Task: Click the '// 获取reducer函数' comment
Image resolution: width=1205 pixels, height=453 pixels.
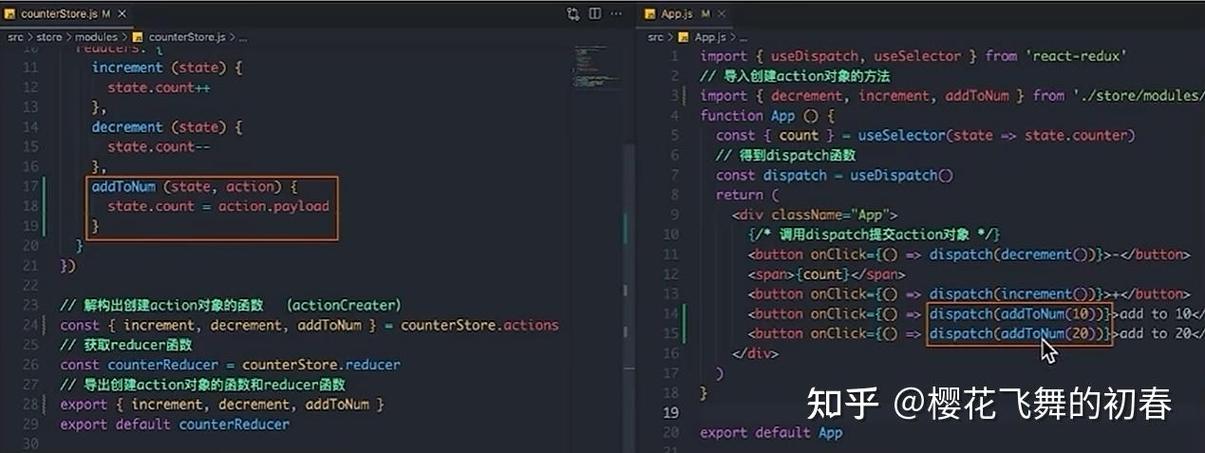Action: click(x=128, y=345)
